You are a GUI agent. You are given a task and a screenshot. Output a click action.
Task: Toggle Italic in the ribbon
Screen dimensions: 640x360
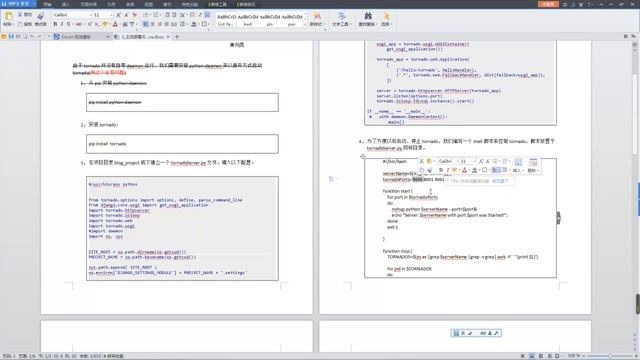click(62, 24)
